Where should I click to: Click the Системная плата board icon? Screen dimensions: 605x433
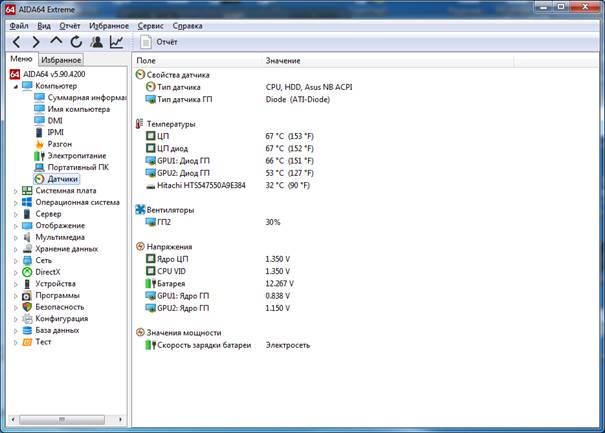coord(27,191)
